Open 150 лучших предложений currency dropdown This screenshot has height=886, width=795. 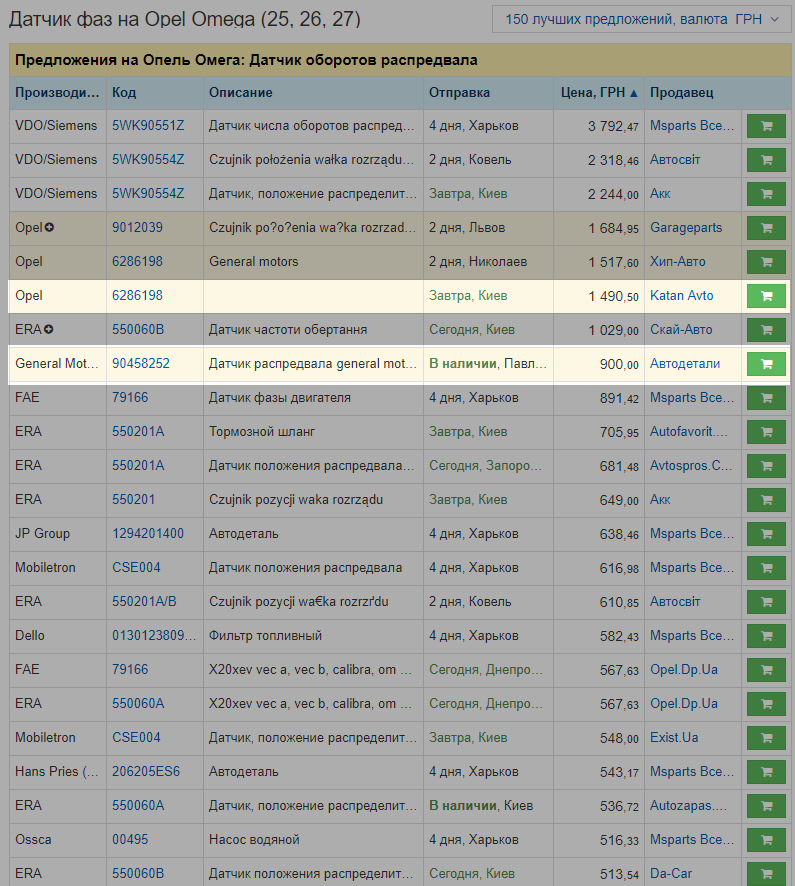[641, 19]
